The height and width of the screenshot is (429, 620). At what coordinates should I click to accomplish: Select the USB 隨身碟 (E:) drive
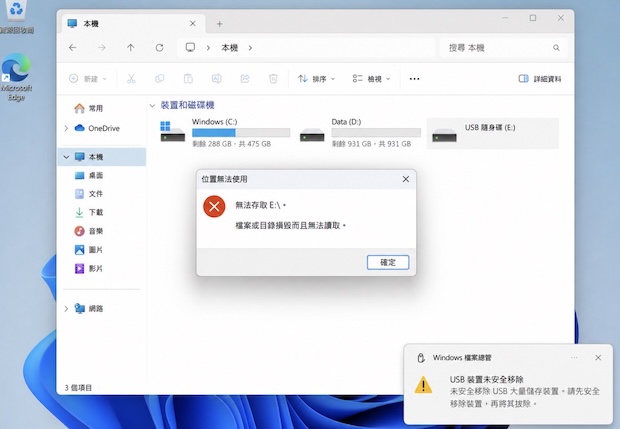[x=493, y=133]
